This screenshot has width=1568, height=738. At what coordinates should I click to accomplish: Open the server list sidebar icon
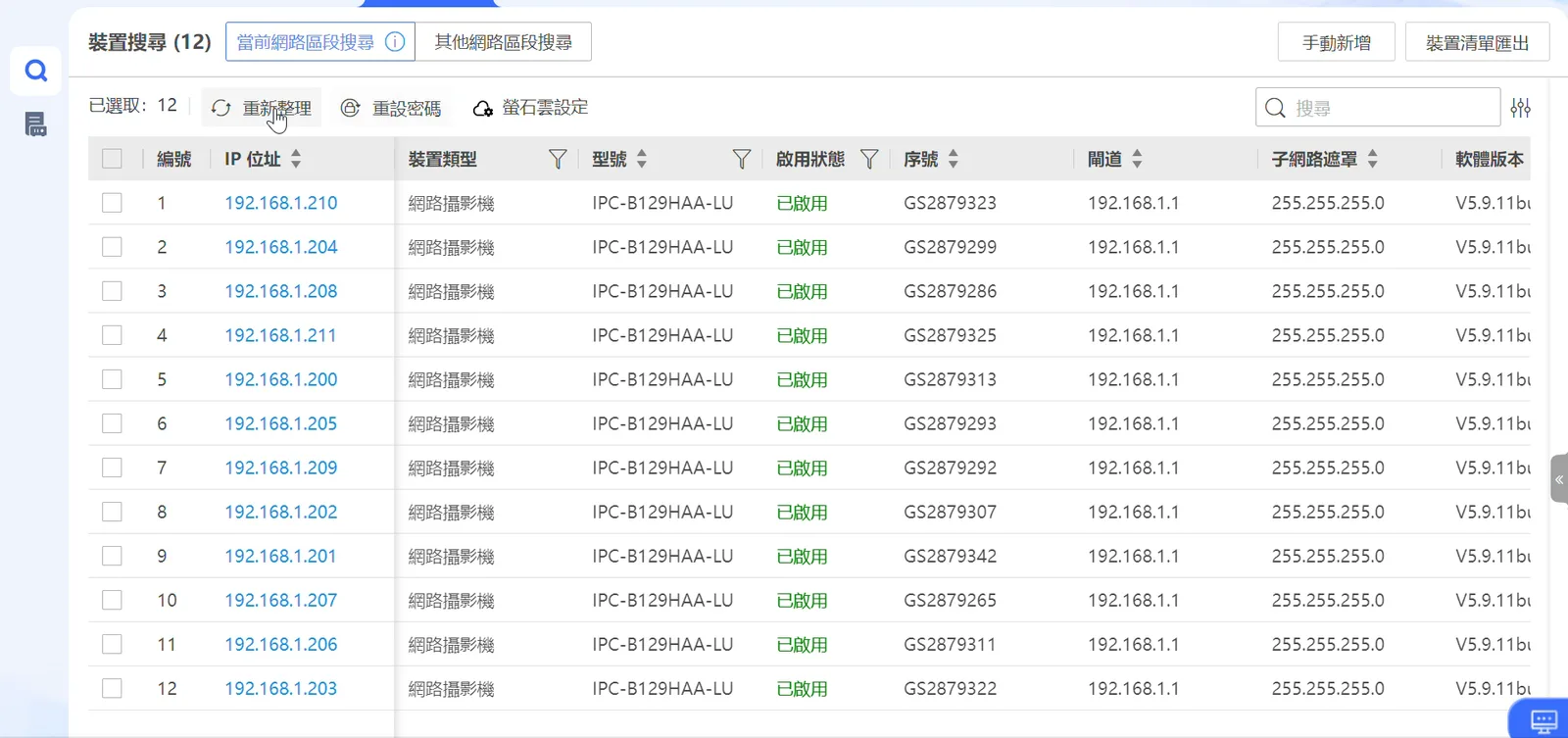36,124
